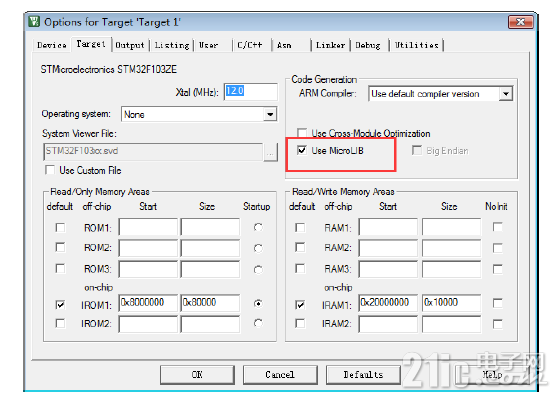The image size is (556, 395).
Task: Select the IROM2 Startup radio button
Action: click(x=258, y=323)
